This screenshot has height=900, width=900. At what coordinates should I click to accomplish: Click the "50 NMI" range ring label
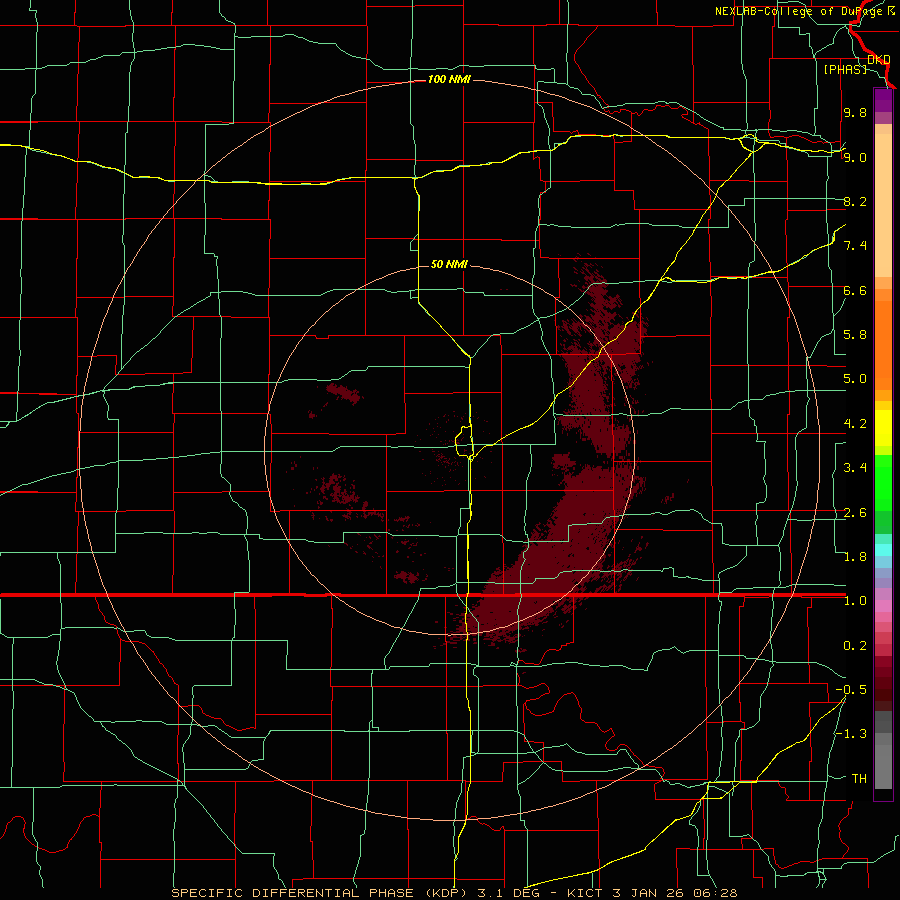pos(449,264)
